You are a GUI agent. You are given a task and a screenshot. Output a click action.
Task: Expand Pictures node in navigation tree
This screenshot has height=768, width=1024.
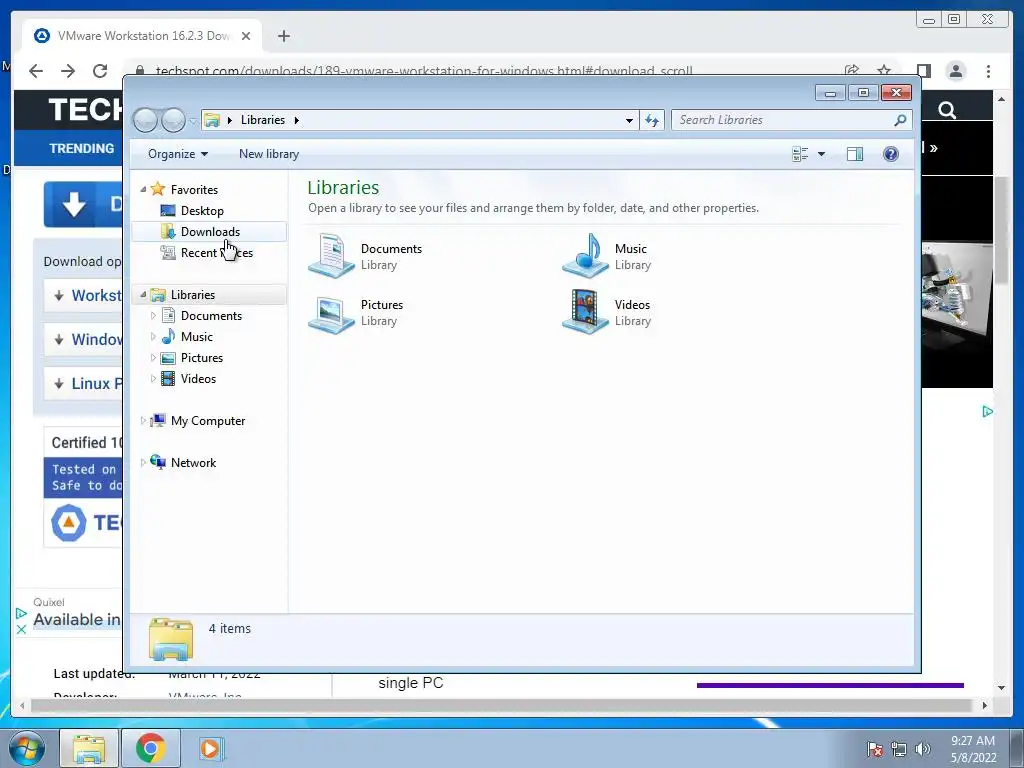coord(153,358)
